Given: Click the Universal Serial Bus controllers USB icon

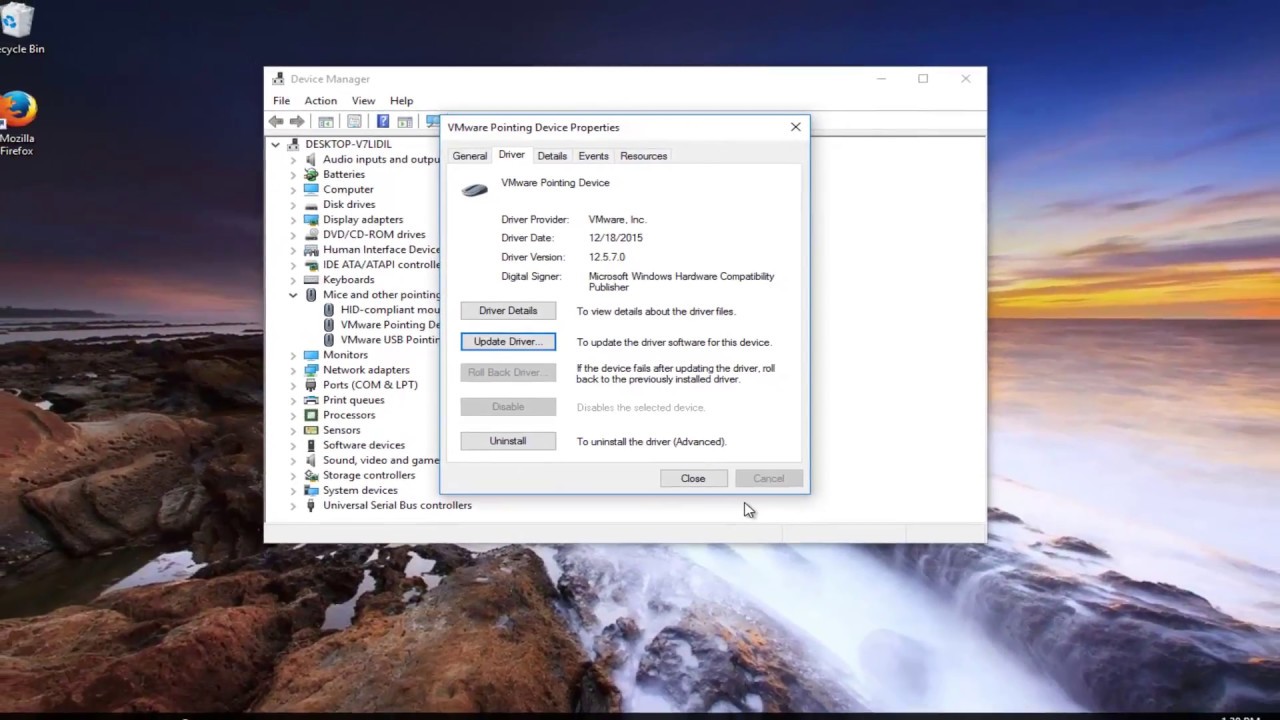Looking at the screenshot, I should tap(311, 505).
